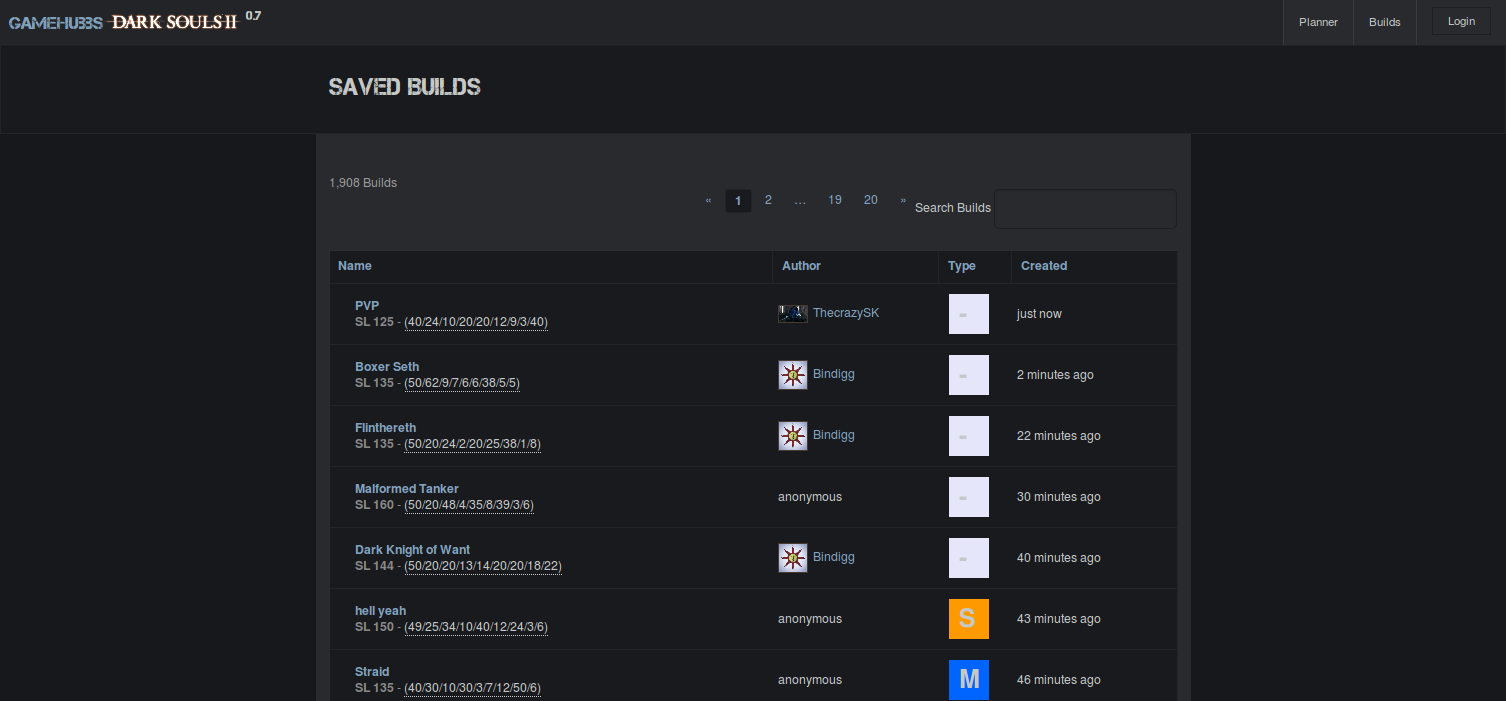This screenshot has height=701, width=1506.
Task: Click ThecrazySK's avatar image
Action: pos(793,314)
